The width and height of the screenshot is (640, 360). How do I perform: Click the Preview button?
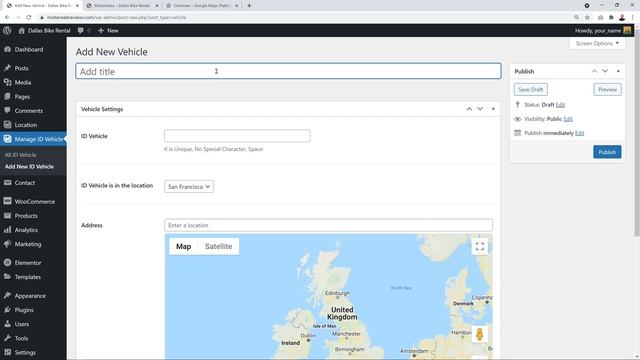pos(607,90)
